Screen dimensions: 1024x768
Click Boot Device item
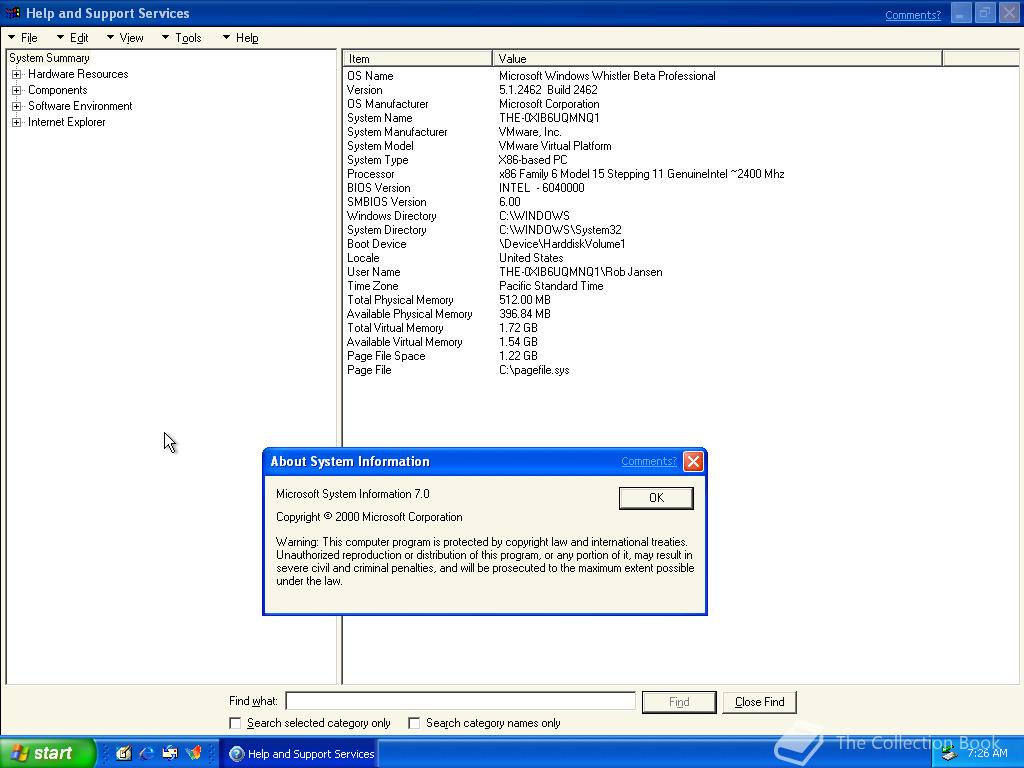[376, 244]
